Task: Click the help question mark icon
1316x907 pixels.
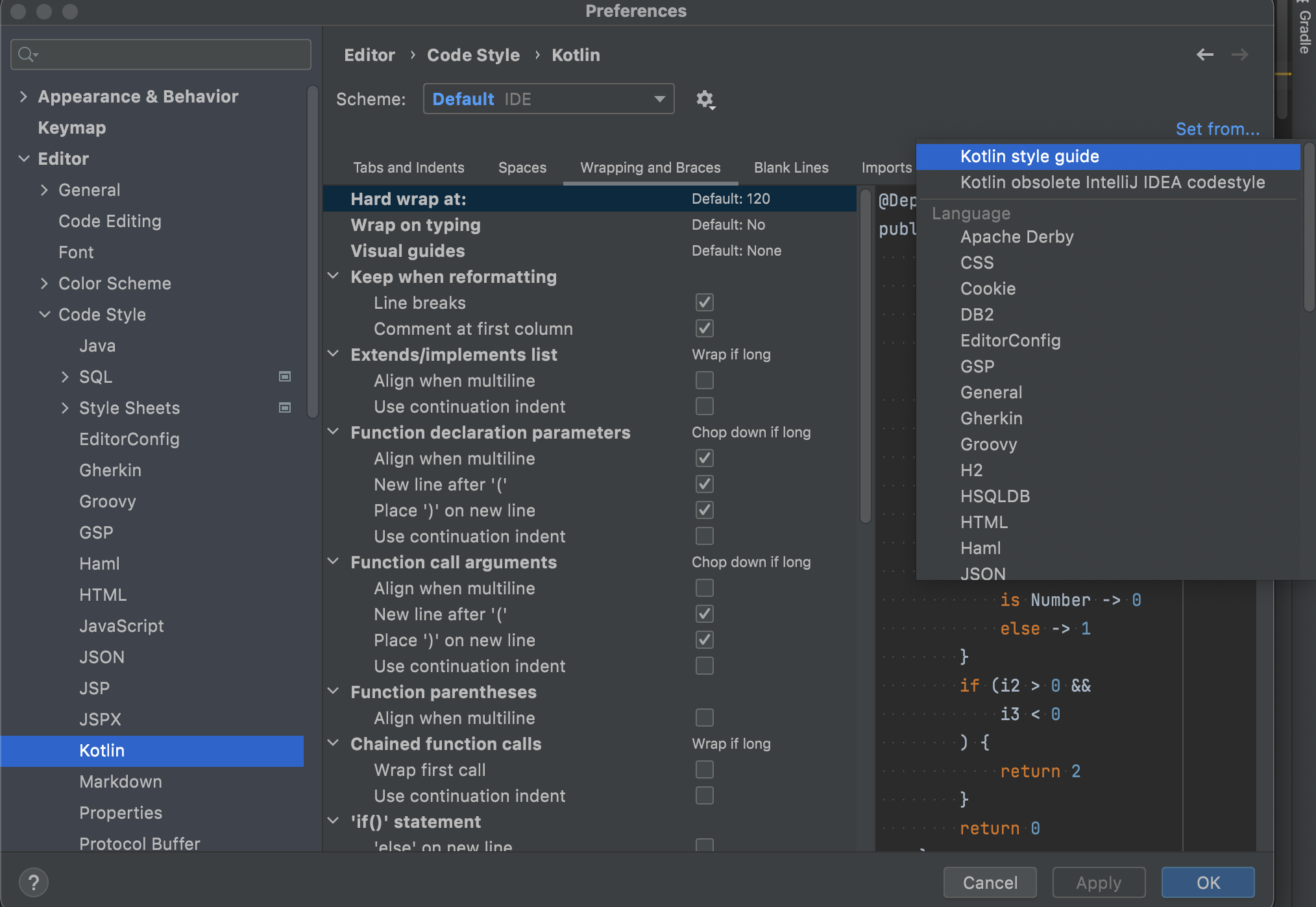Action: (34, 882)
